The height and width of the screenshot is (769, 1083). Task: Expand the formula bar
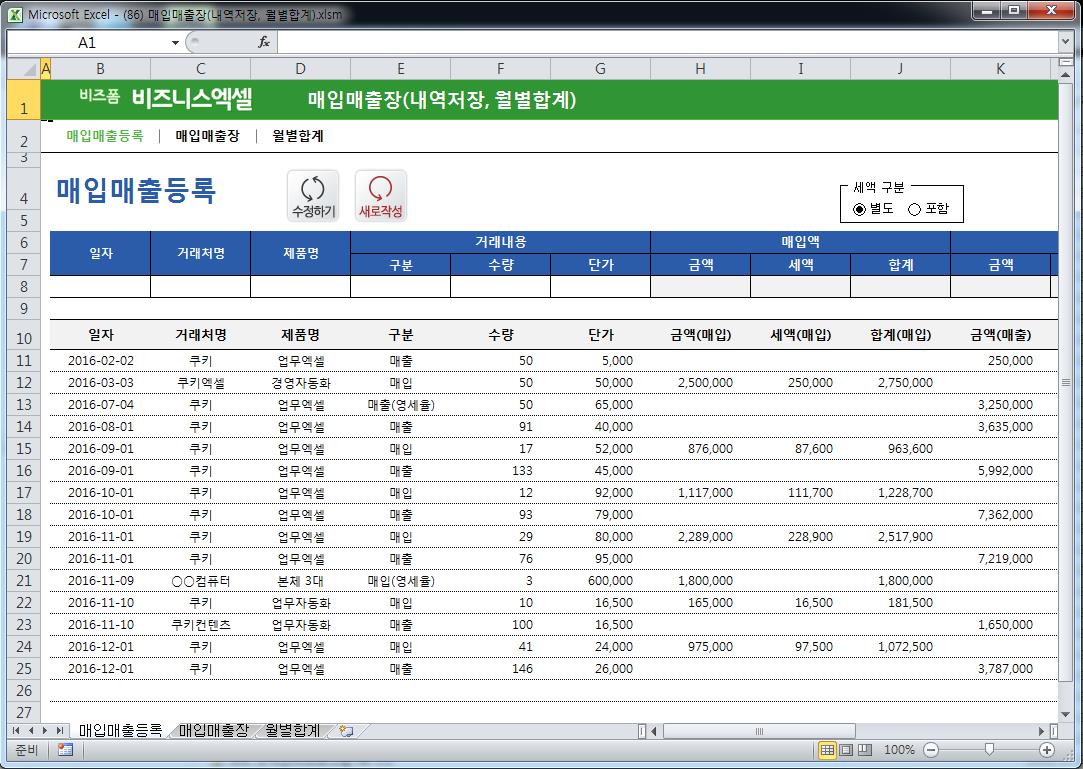pyautogui.click(x=1065, y=42)
